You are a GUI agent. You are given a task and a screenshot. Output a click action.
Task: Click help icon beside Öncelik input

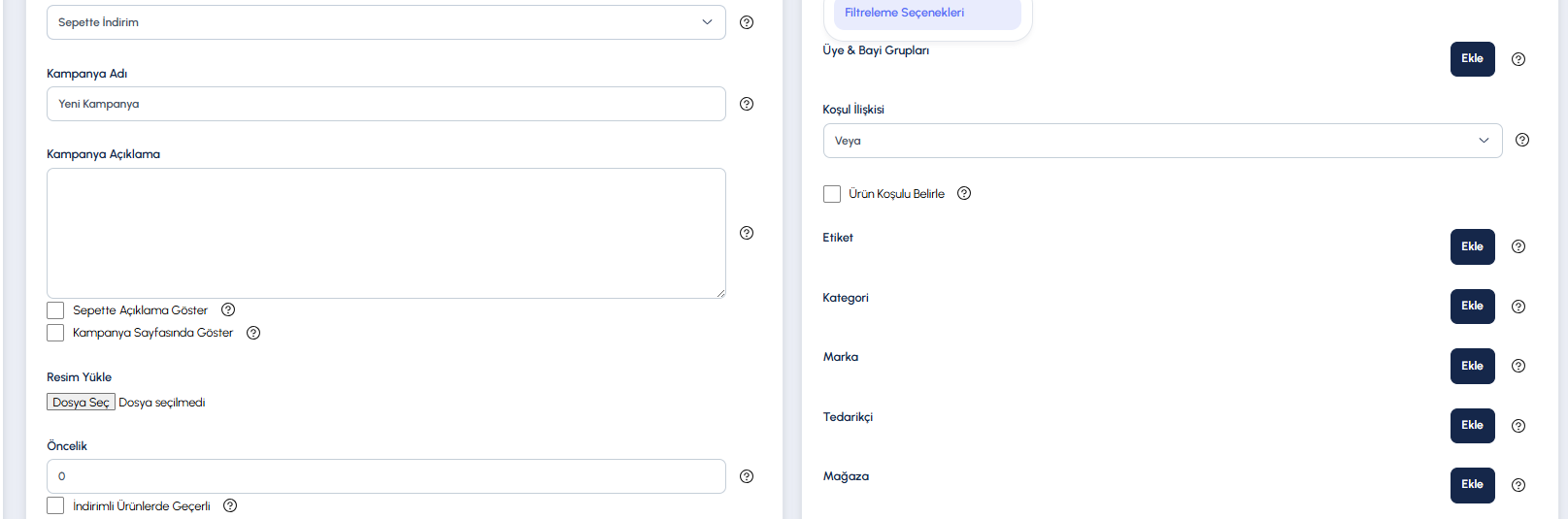point(747,476)
